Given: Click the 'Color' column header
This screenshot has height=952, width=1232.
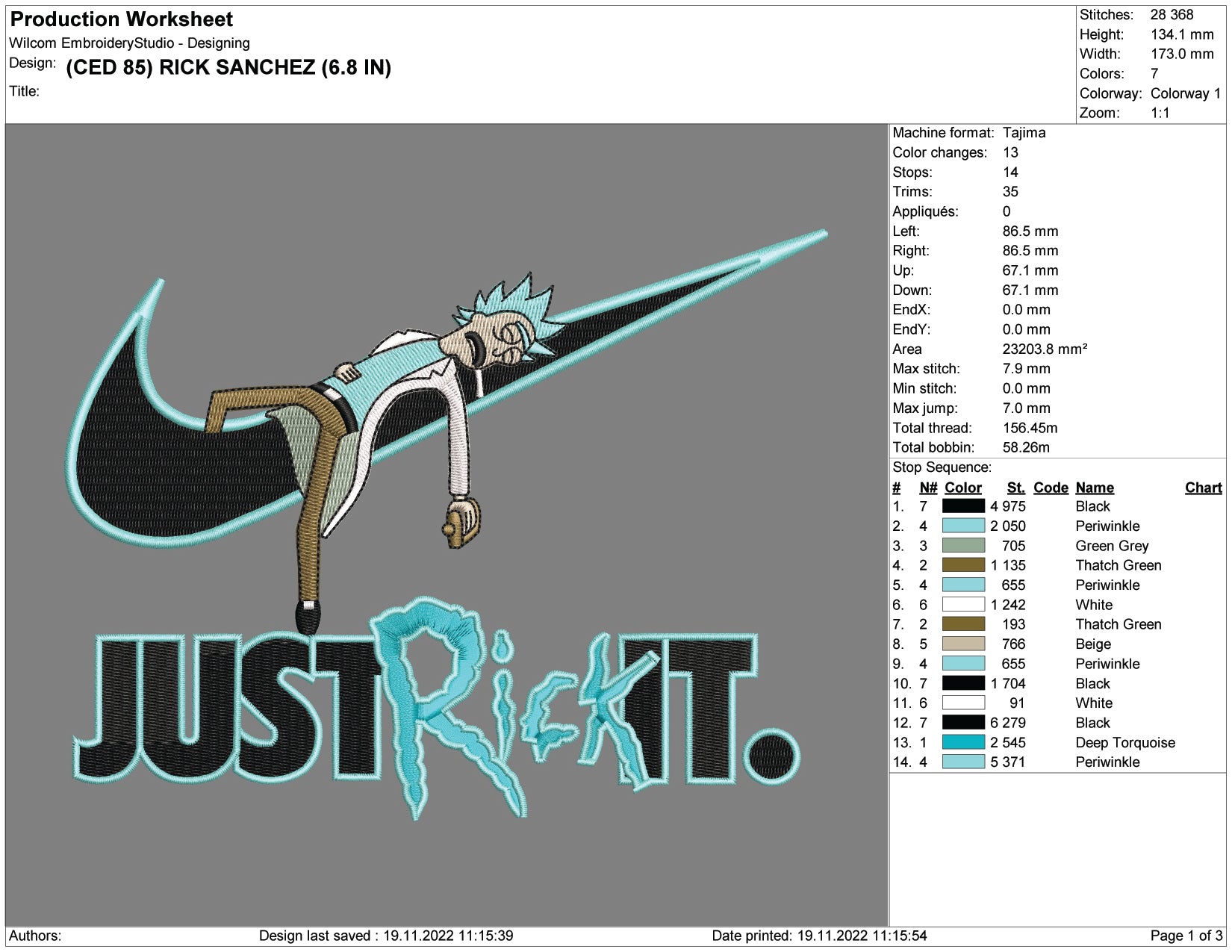Looking at the screenshot, I should point(962,488).
